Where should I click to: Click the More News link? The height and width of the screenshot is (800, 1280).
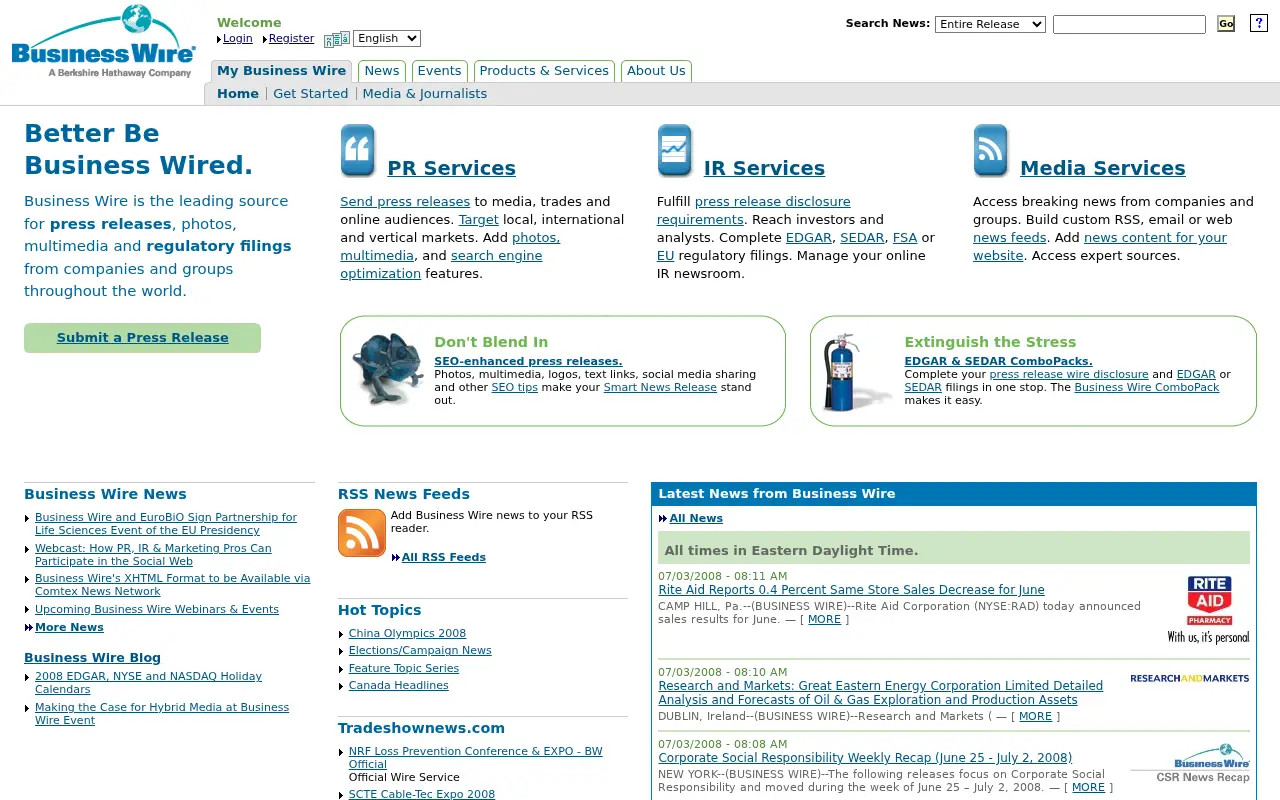69,628
